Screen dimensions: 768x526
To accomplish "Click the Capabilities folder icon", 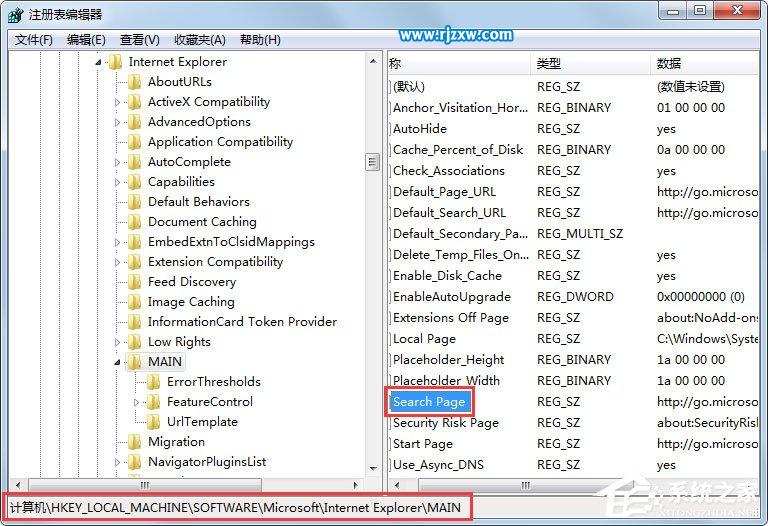I will [134, 182].
